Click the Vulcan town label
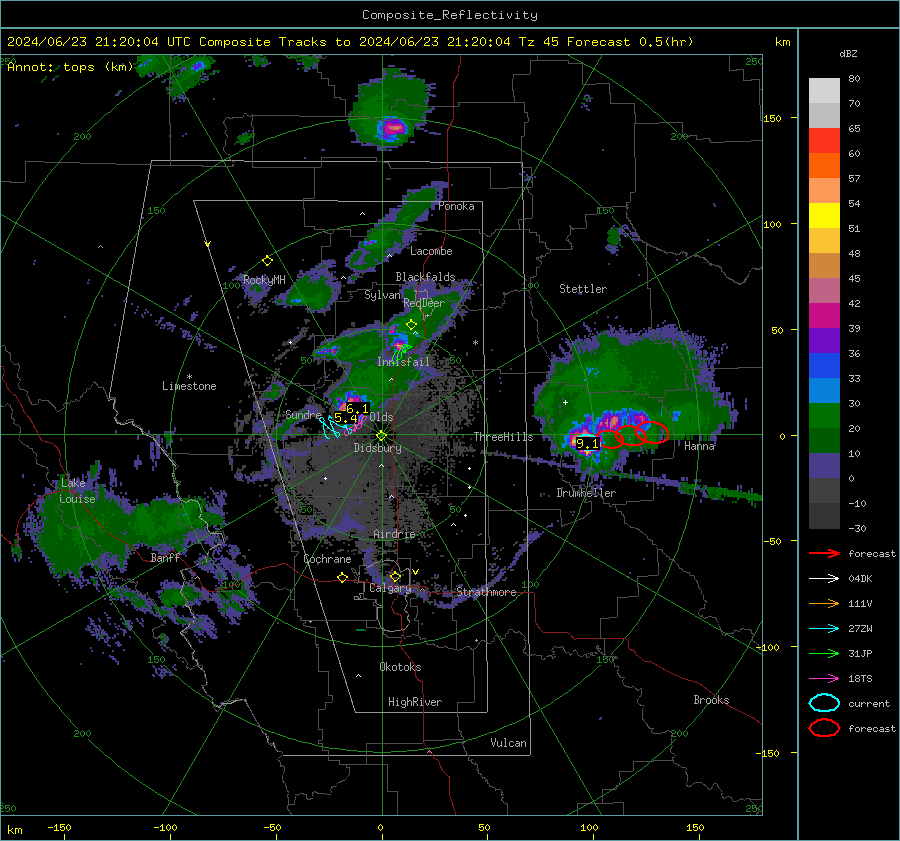This screenshot has width=900, height=841. [508, 743]
